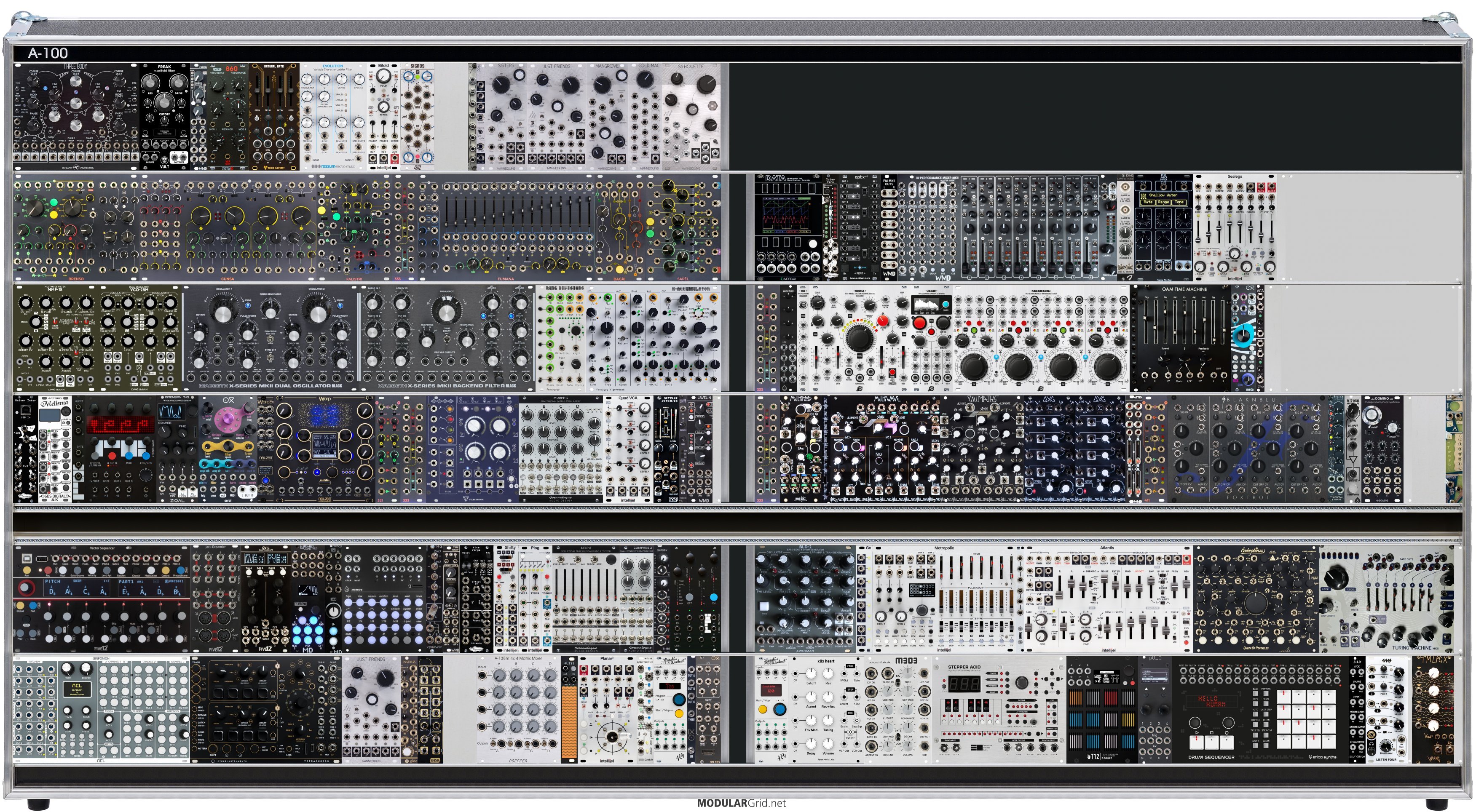Select the Joranalogue Step 8 module
Viewport: 1484px width, 812px height.
(x=586, y=599)
